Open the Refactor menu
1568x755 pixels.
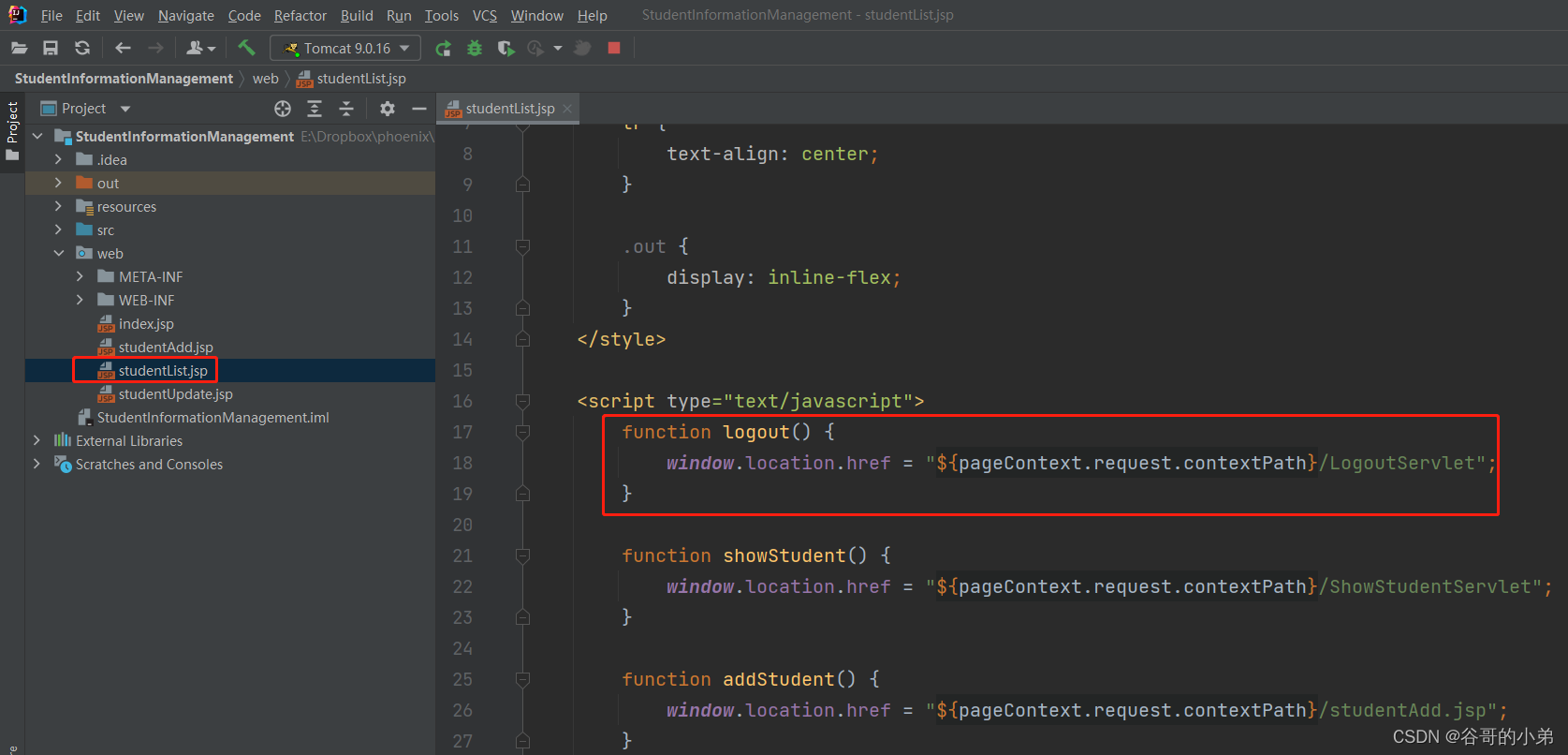[300, 15]
